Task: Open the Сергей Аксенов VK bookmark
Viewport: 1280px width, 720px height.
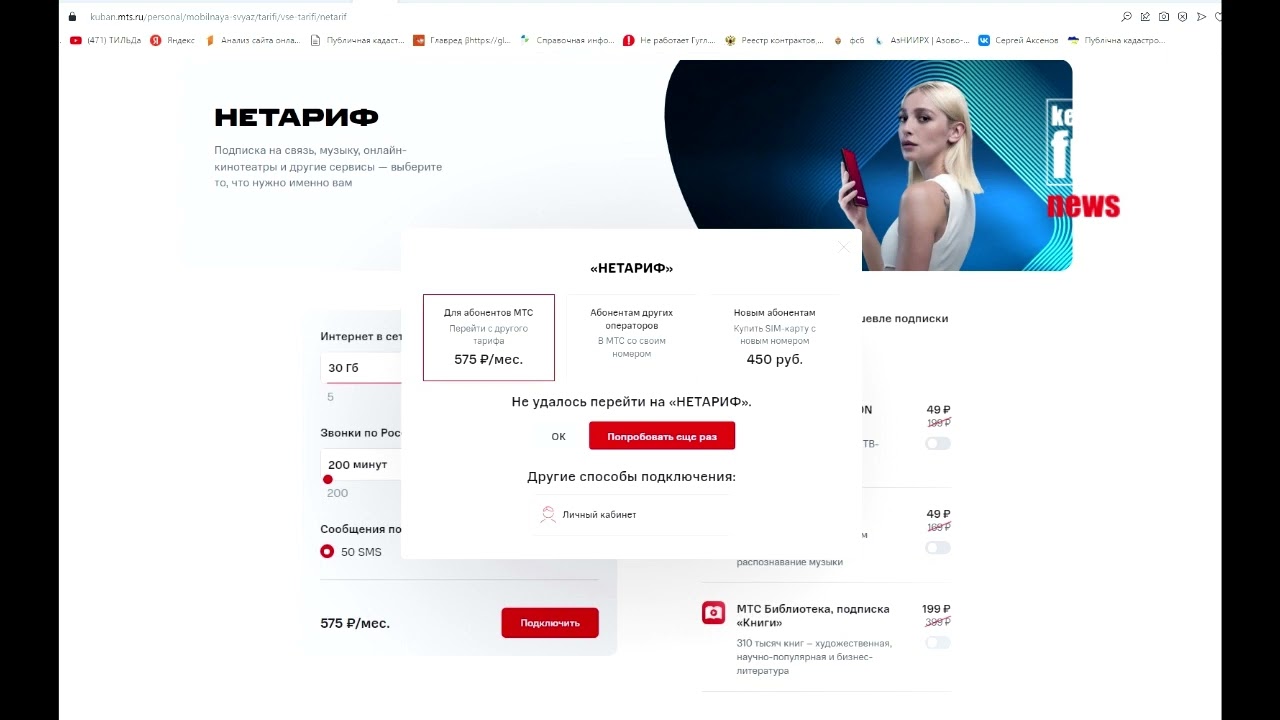Action: pyautogui.click(x=1018, y=40)
